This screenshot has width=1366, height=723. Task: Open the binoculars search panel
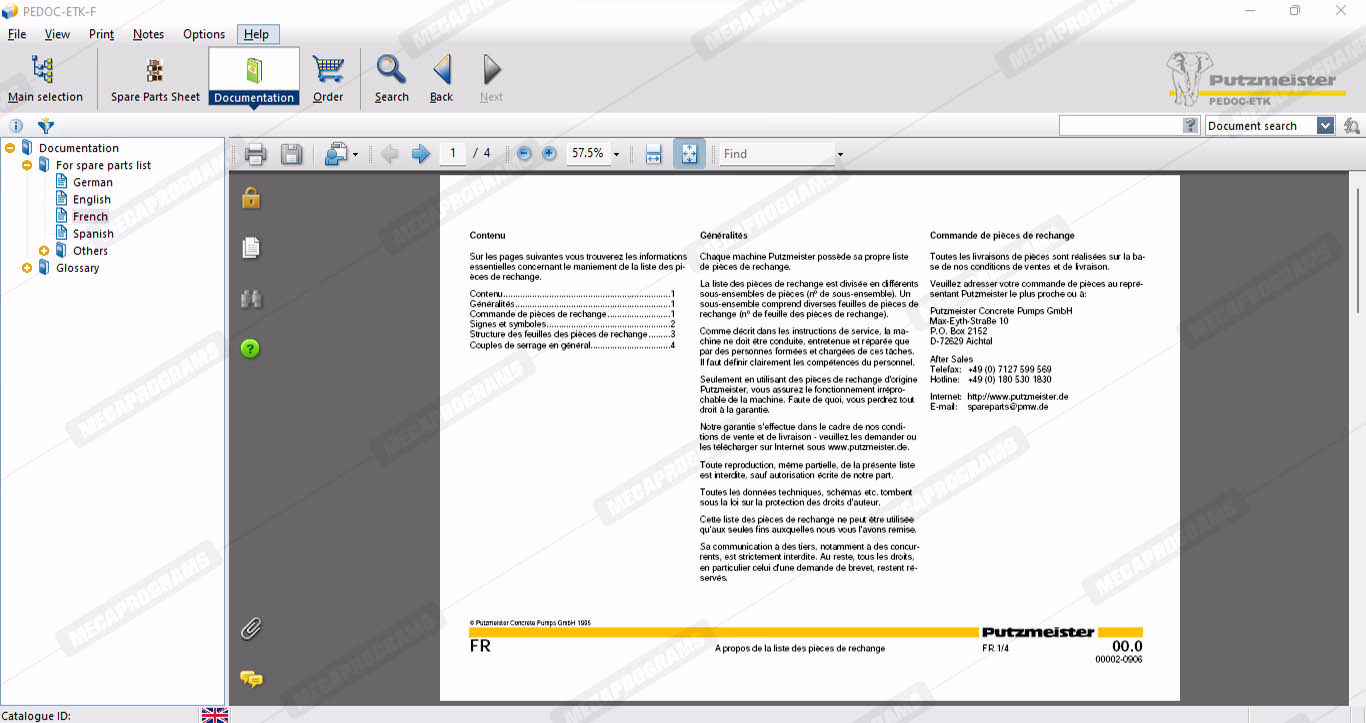(x=251, y=299)
